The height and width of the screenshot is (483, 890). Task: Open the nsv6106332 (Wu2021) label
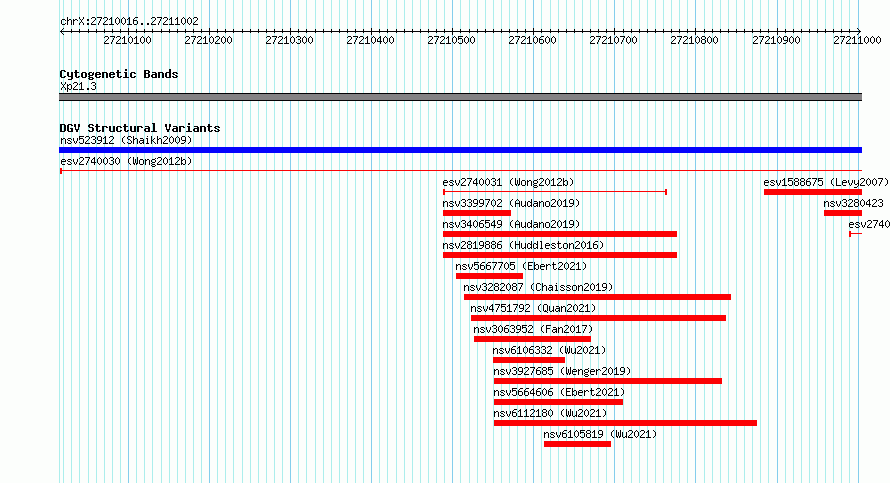(x=549, y=350)
